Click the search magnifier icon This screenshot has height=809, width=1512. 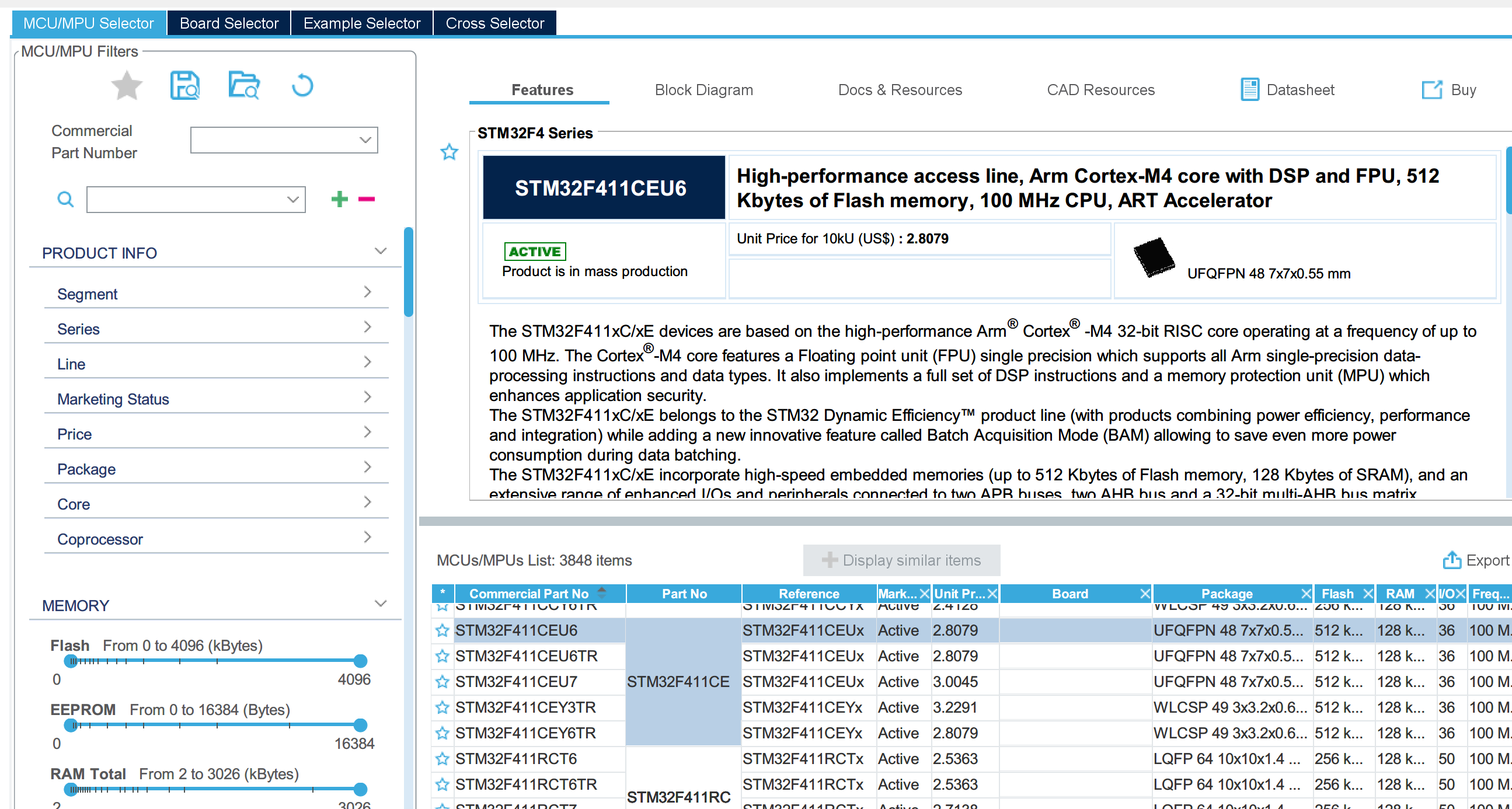pyautogui.click(x=65, y=200)
